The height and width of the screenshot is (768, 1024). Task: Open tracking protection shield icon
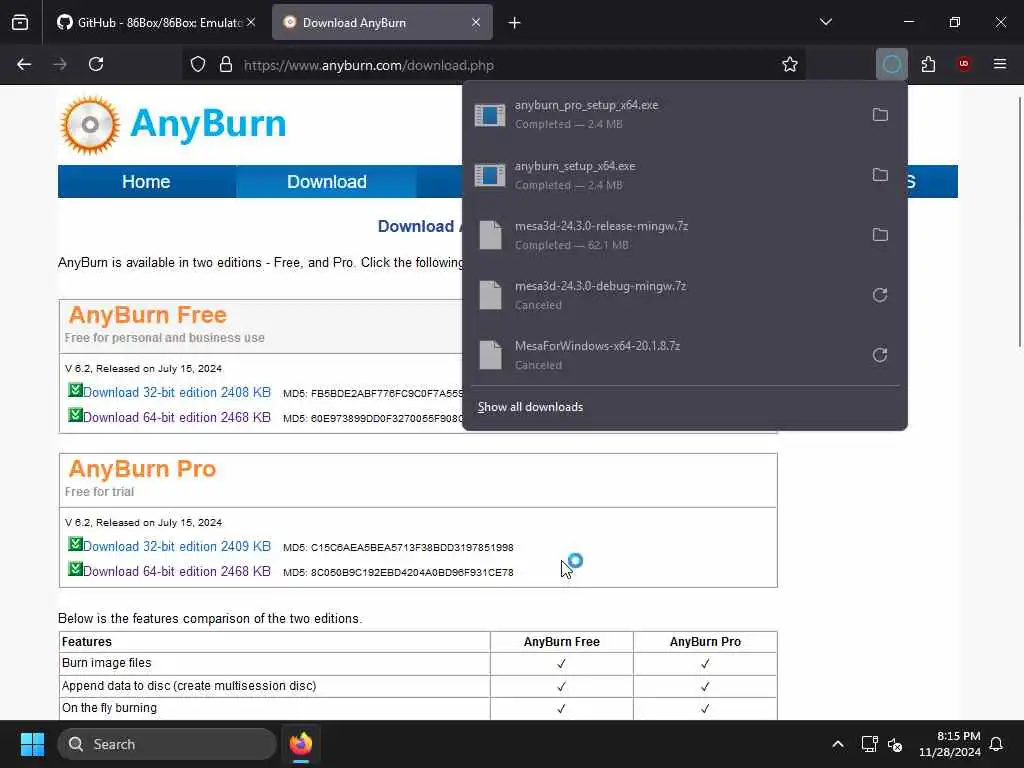[x=198, y=65]
